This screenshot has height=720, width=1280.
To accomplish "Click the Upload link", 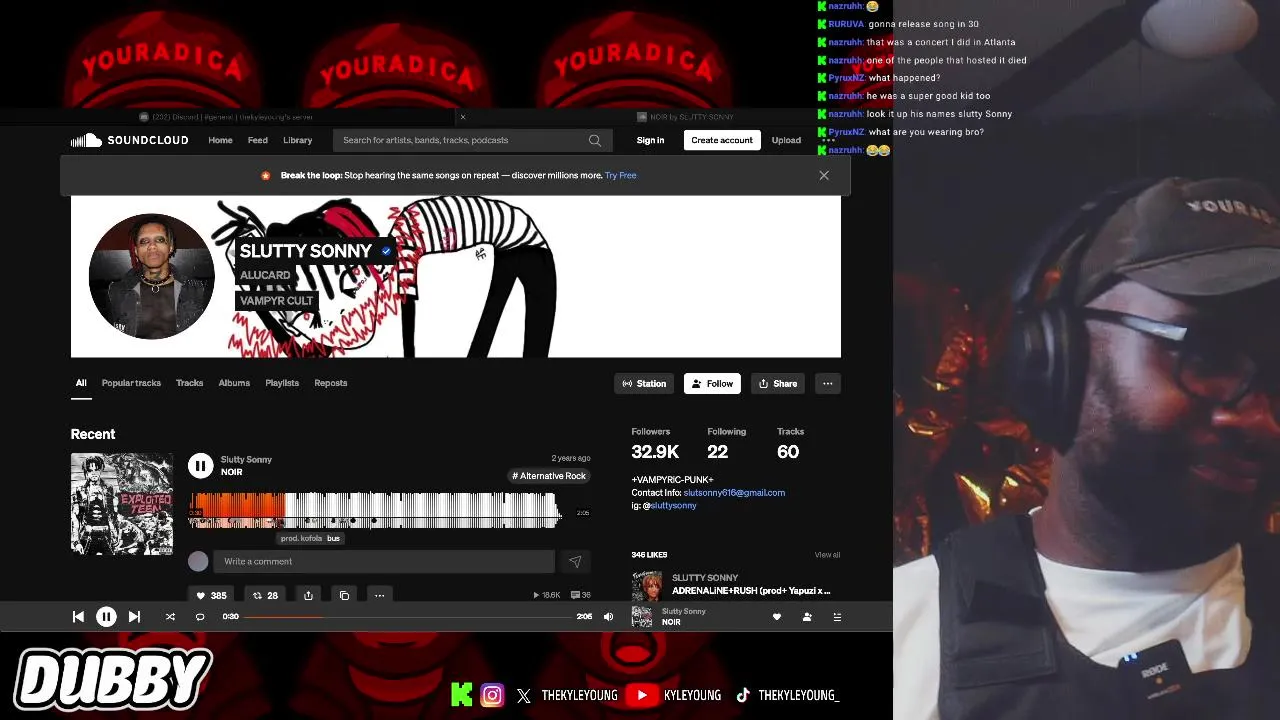I will click(x=786, y=140).
